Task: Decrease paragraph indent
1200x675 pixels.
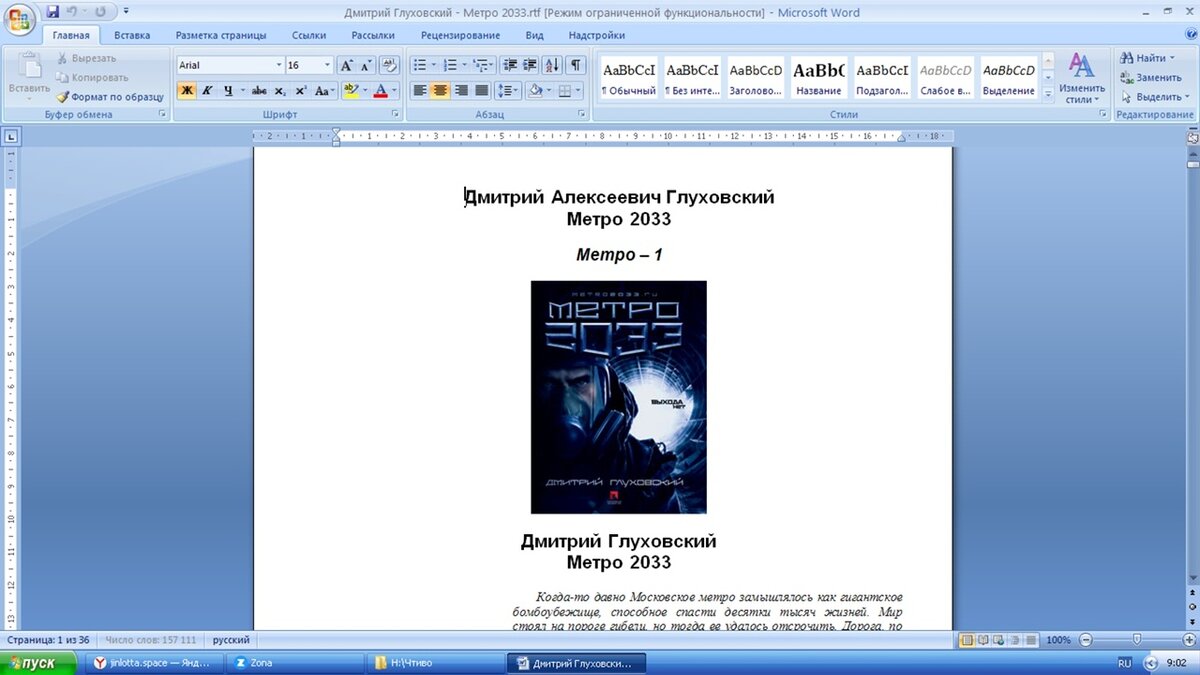Action: (510, 65)
